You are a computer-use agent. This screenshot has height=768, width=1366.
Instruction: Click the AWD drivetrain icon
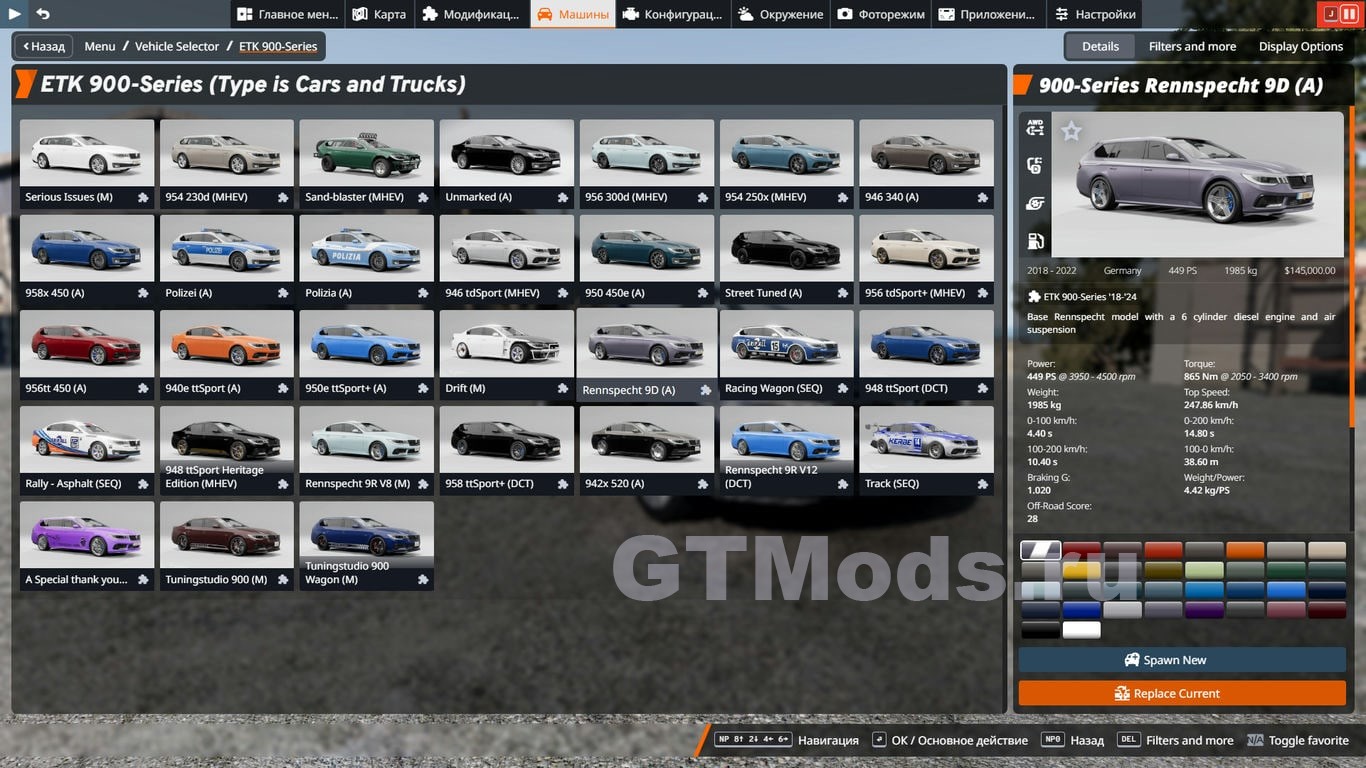click(x=1035, y=128)
